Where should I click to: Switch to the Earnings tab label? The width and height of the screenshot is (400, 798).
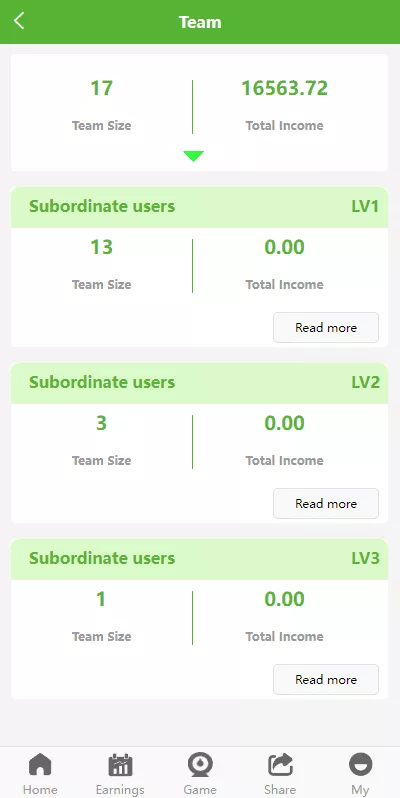(x=120, y=789)
